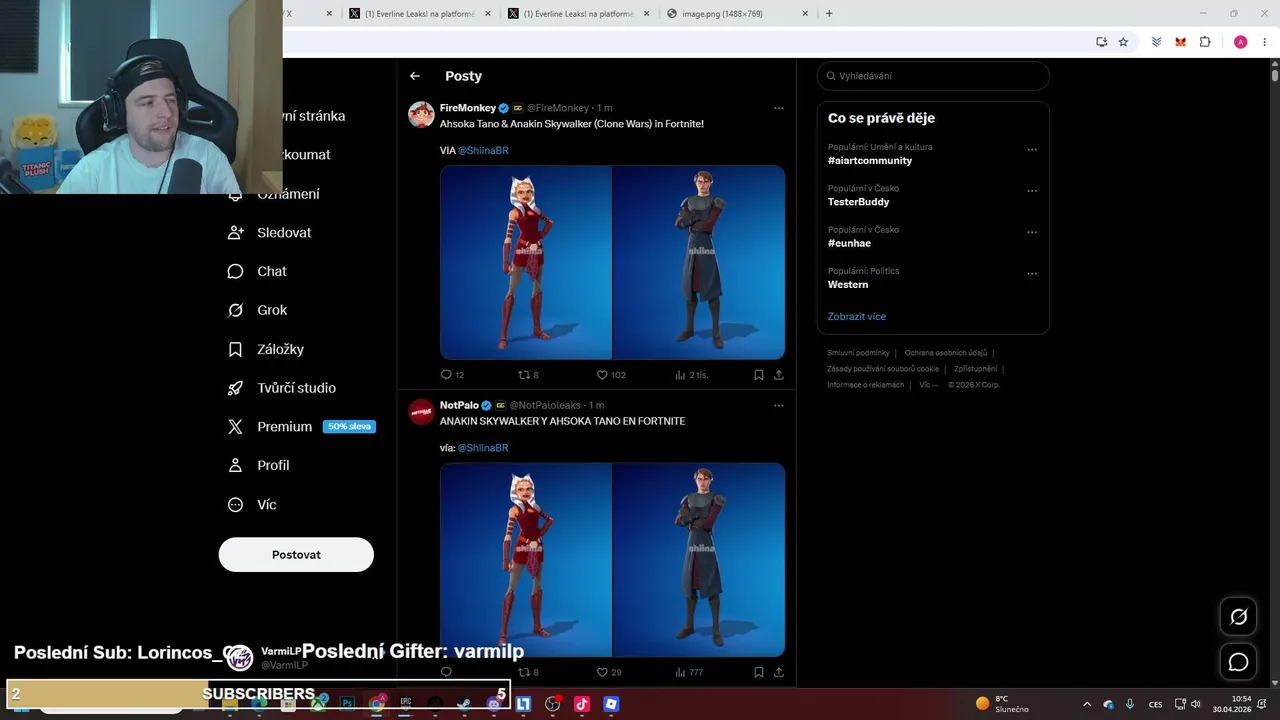Open more menu for #eunhae trend

click(x=1032, y=232)
